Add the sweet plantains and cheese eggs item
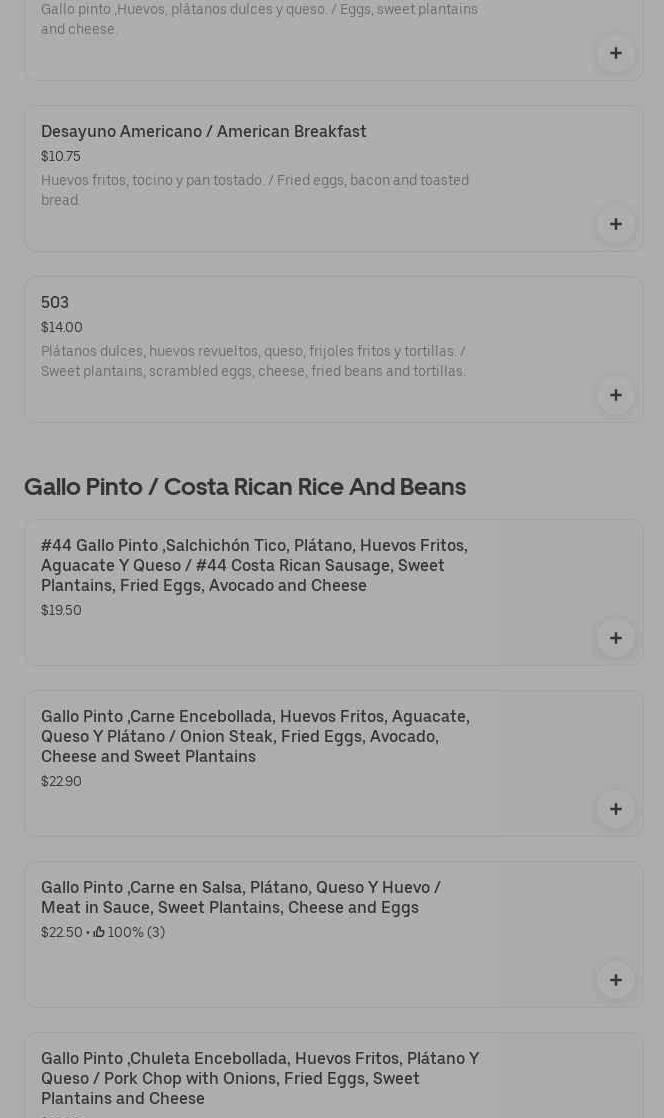 pos(615,54)
